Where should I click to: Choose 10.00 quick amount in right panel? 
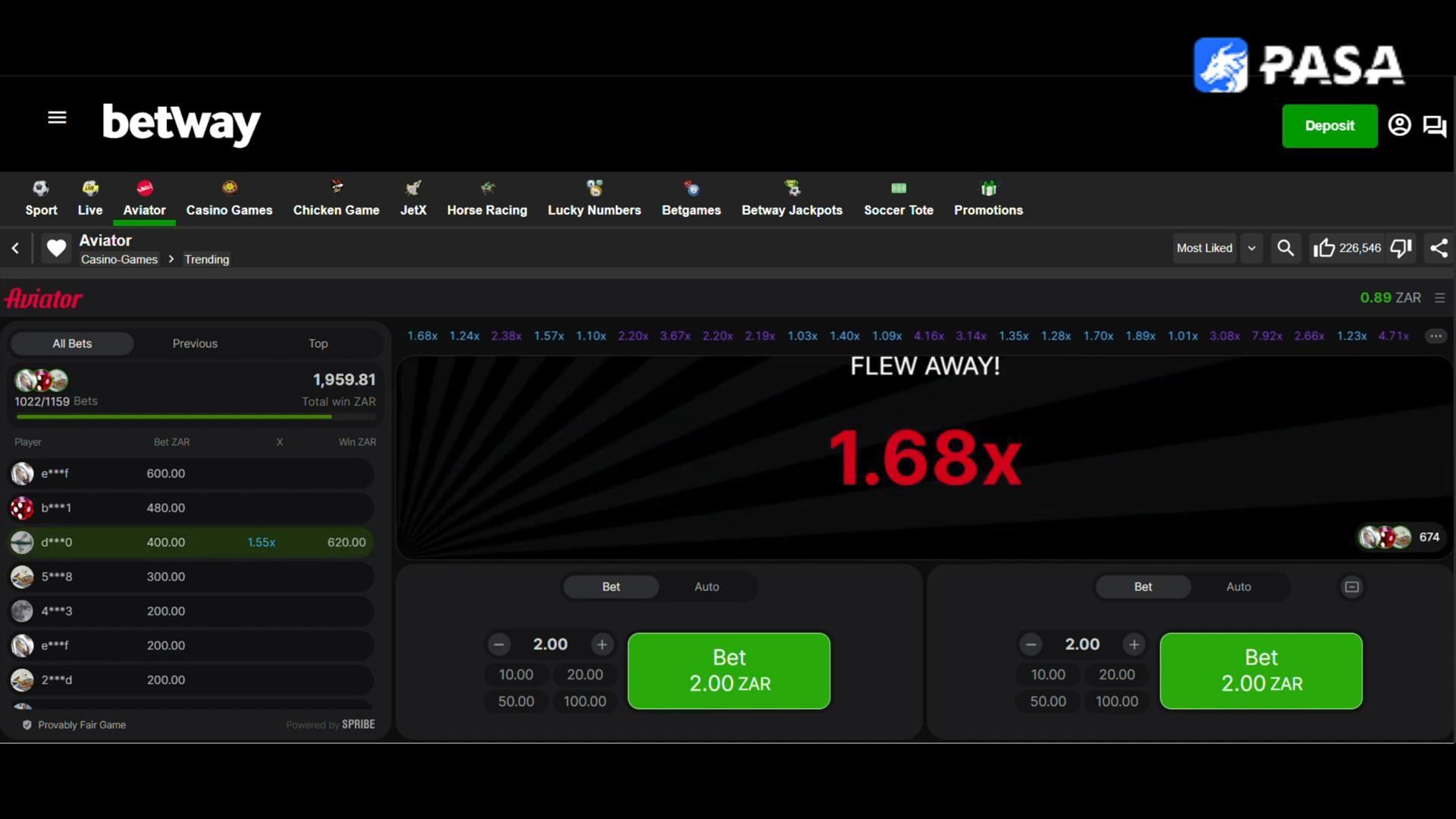pyautogui.click(x=1048, y=675)
